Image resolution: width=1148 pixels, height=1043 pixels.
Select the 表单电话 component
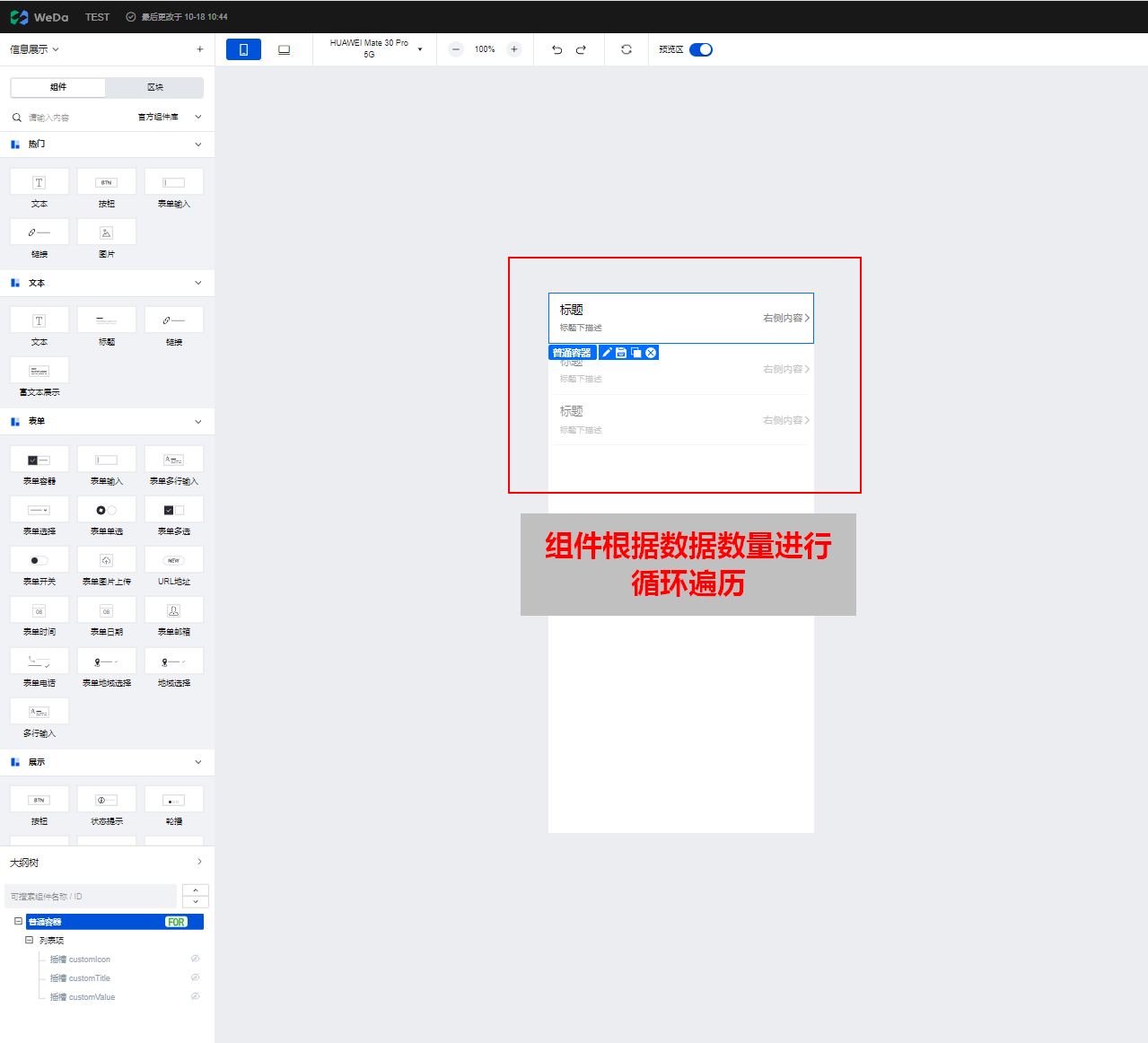click(39, 668)
